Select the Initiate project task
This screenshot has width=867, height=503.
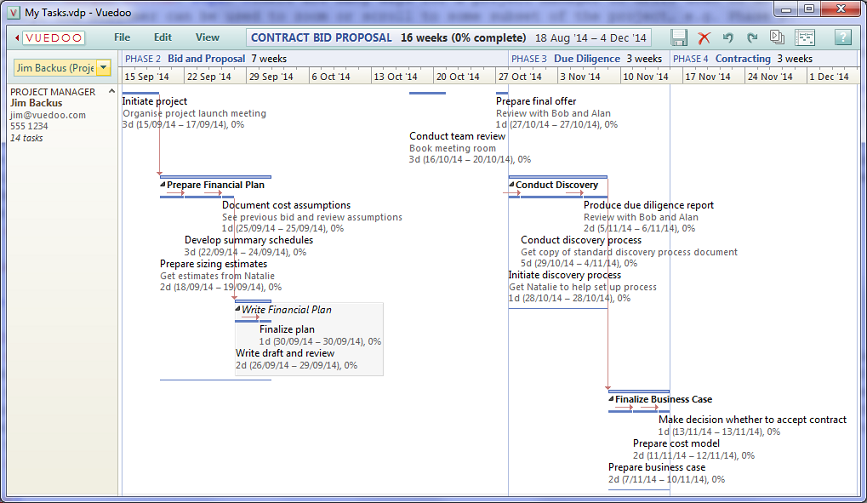point(154,101)
